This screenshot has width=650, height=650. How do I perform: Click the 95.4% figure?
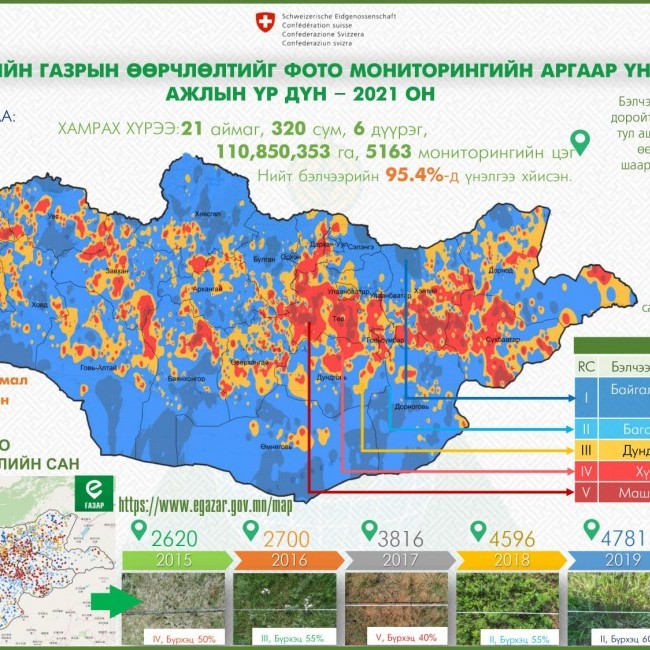[415, 176]
